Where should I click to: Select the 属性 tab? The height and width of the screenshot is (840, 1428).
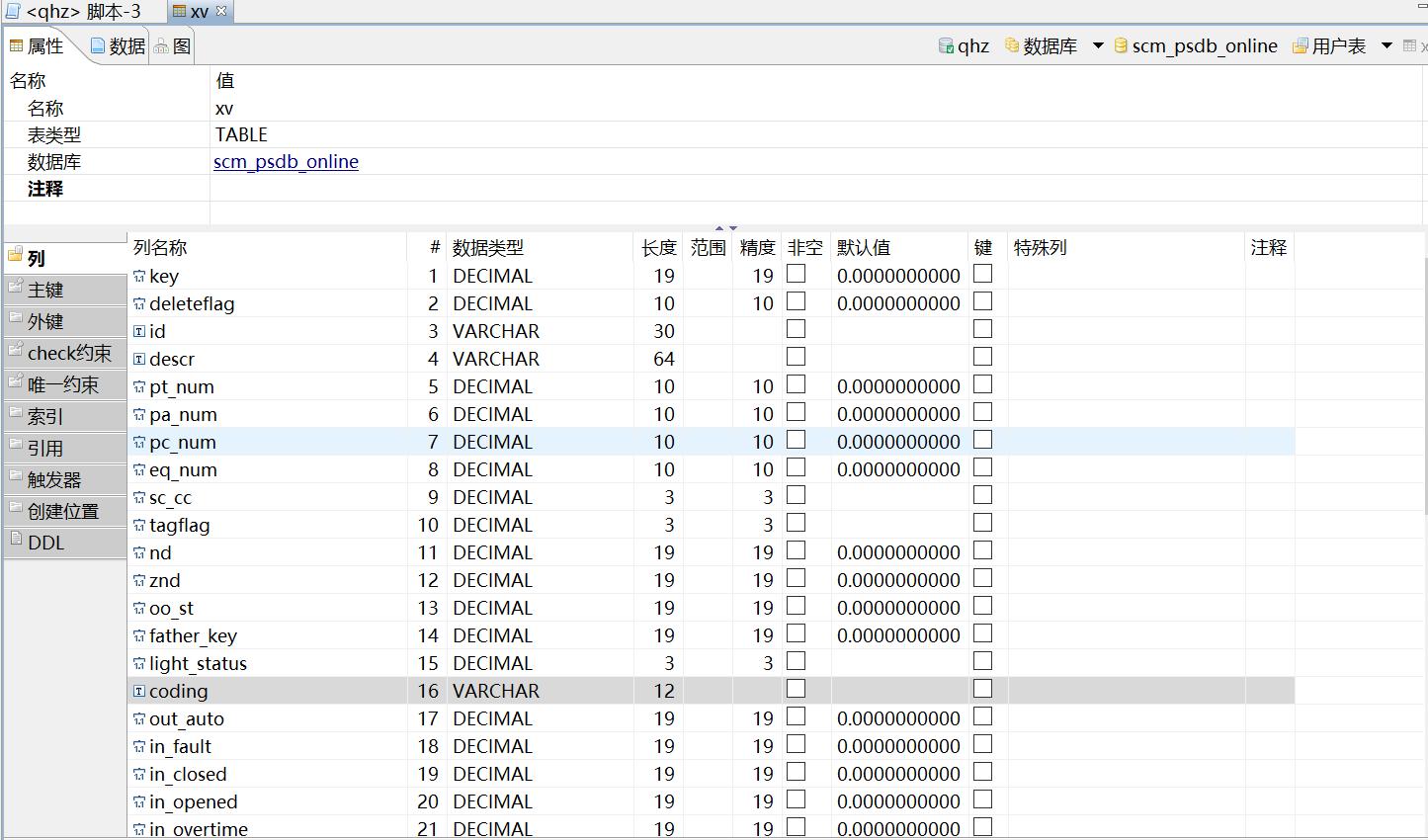37,45
